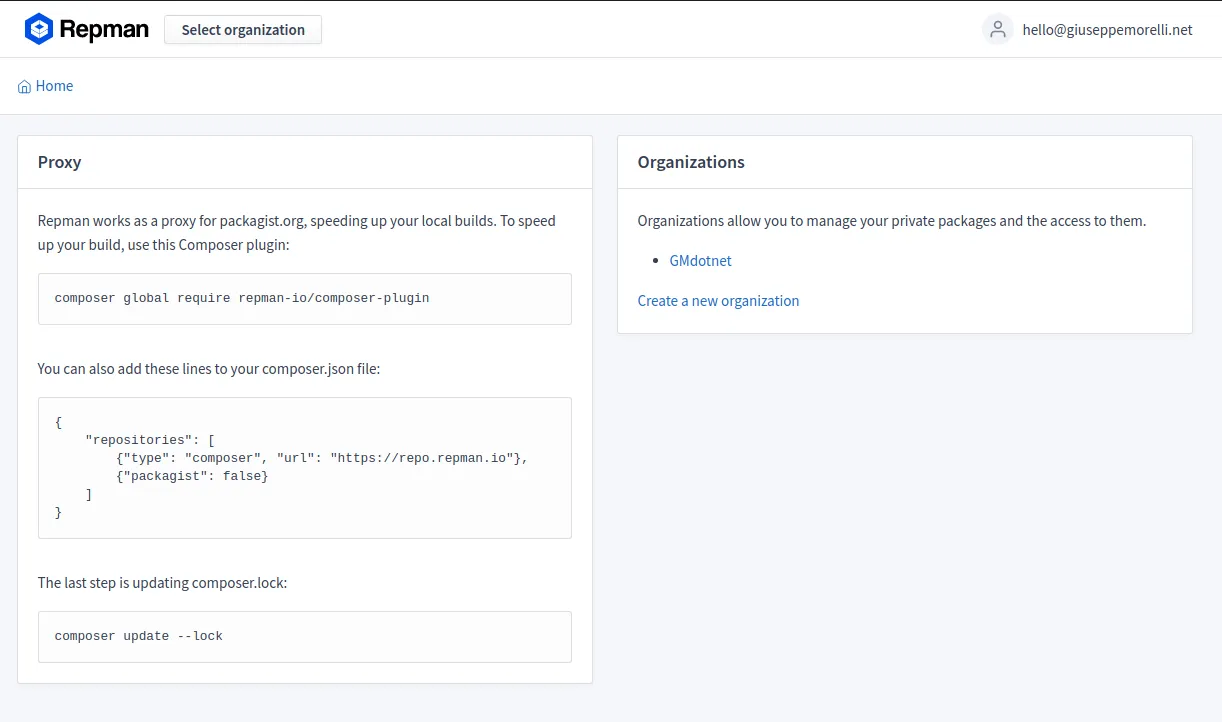Click the "packagist": false line in snippet
This screenshot has width=1222, height=722.
192,476
